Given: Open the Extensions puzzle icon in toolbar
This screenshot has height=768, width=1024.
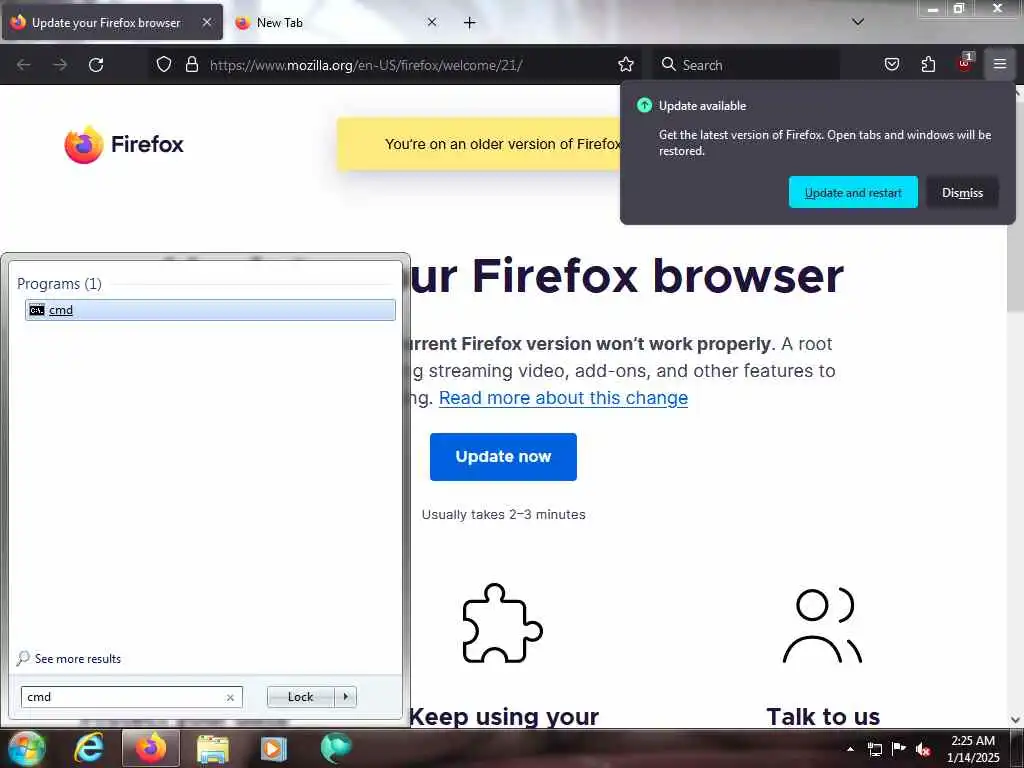Looking at the screenshot, I should point(928,64).
